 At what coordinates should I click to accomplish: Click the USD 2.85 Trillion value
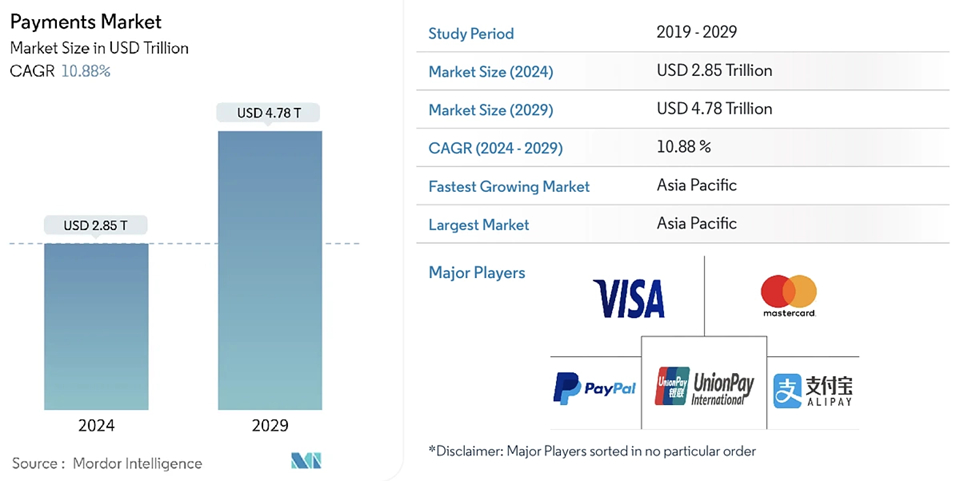tap(714, 70)
